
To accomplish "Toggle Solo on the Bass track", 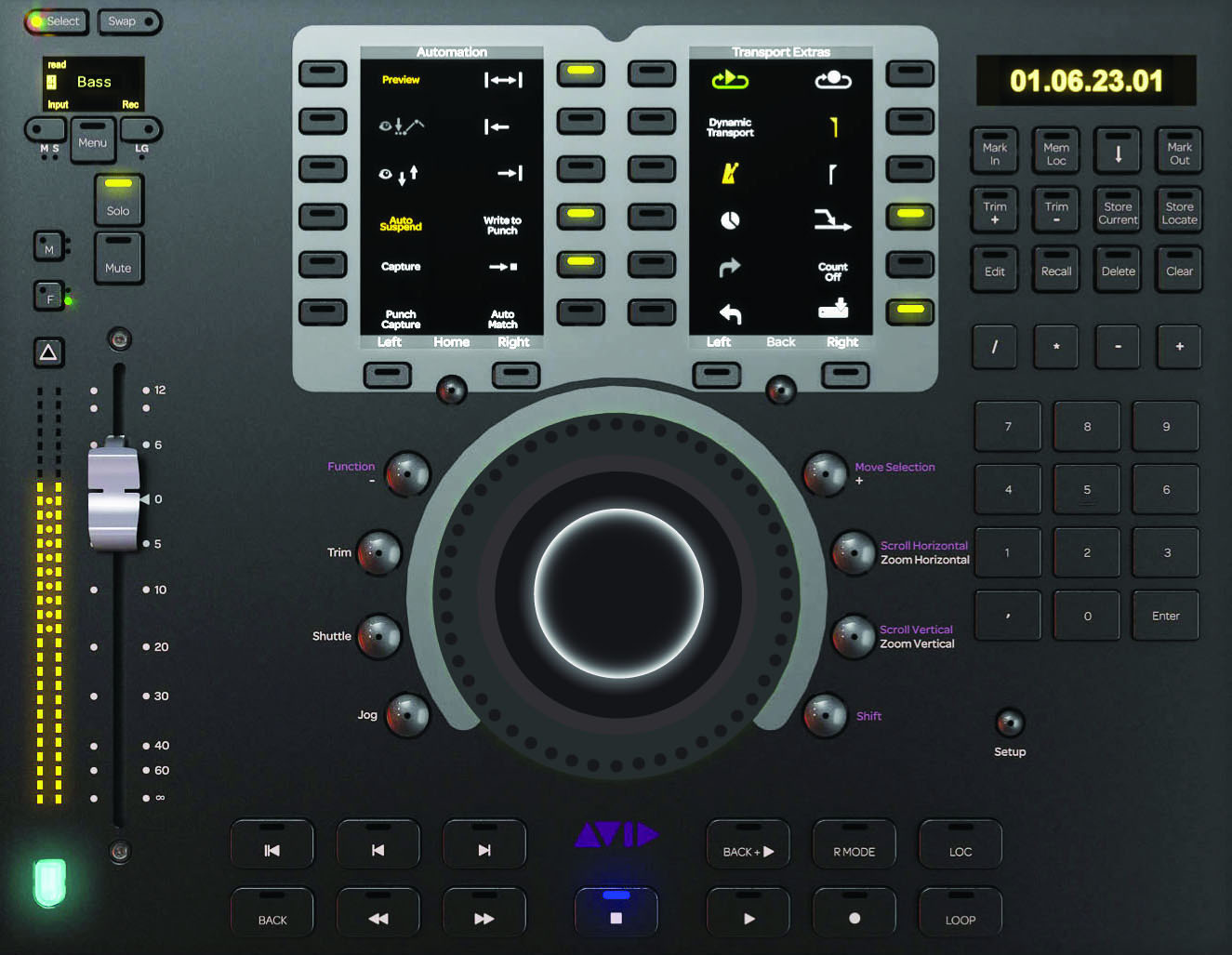I will pos(118,199).
